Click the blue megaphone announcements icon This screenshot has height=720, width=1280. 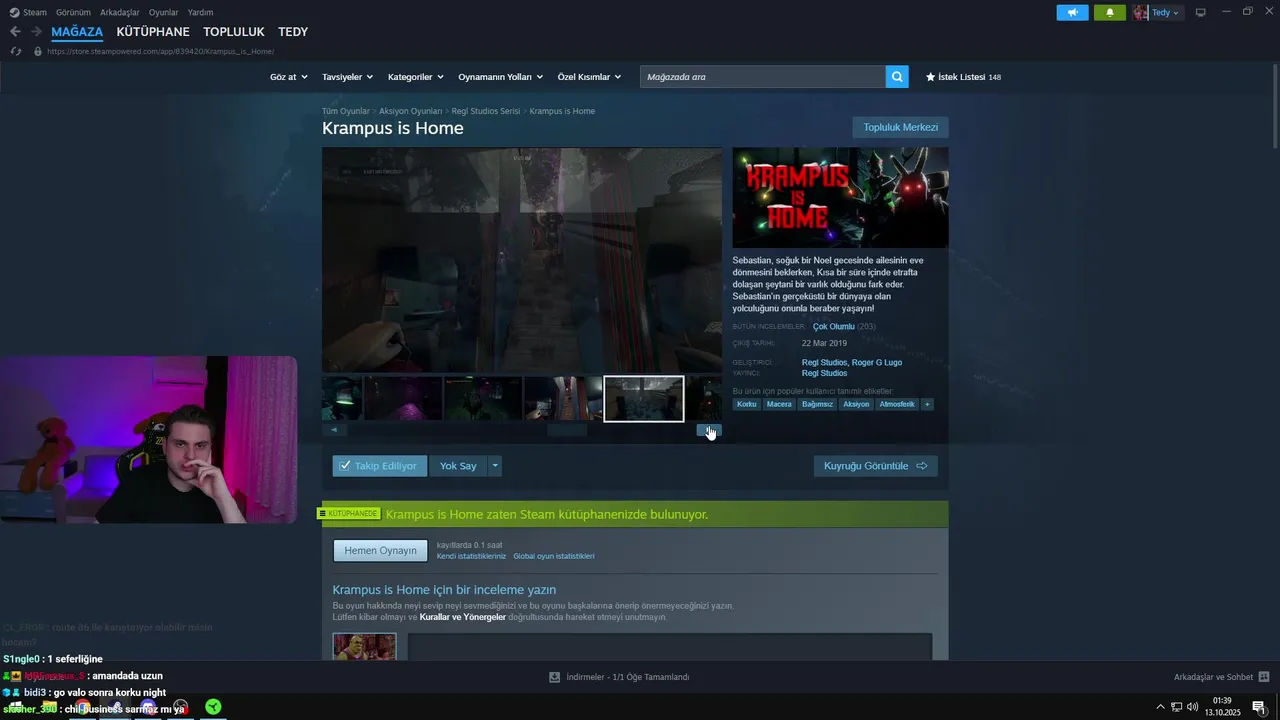click(1072, 13)
